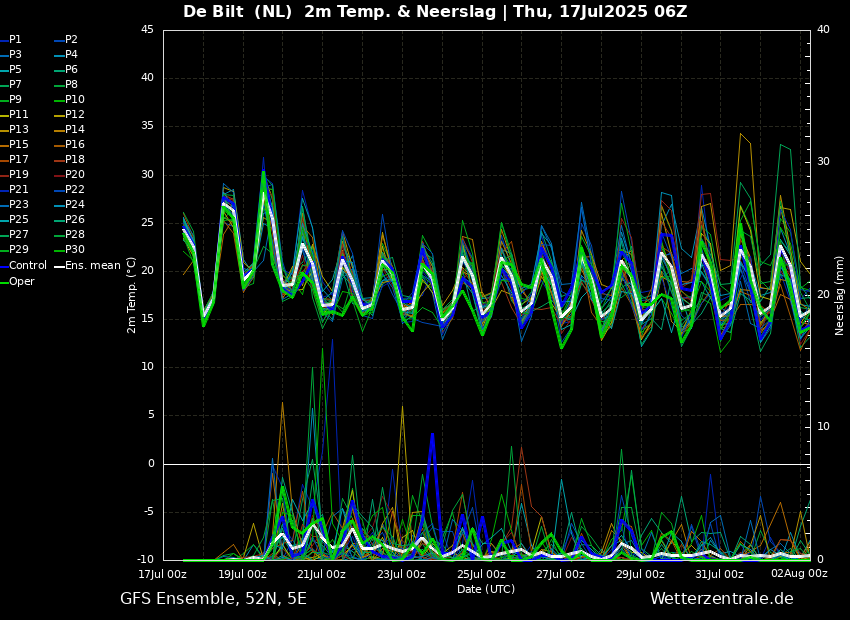
Task: Select the P22 legend label
Action: (75, 190)
